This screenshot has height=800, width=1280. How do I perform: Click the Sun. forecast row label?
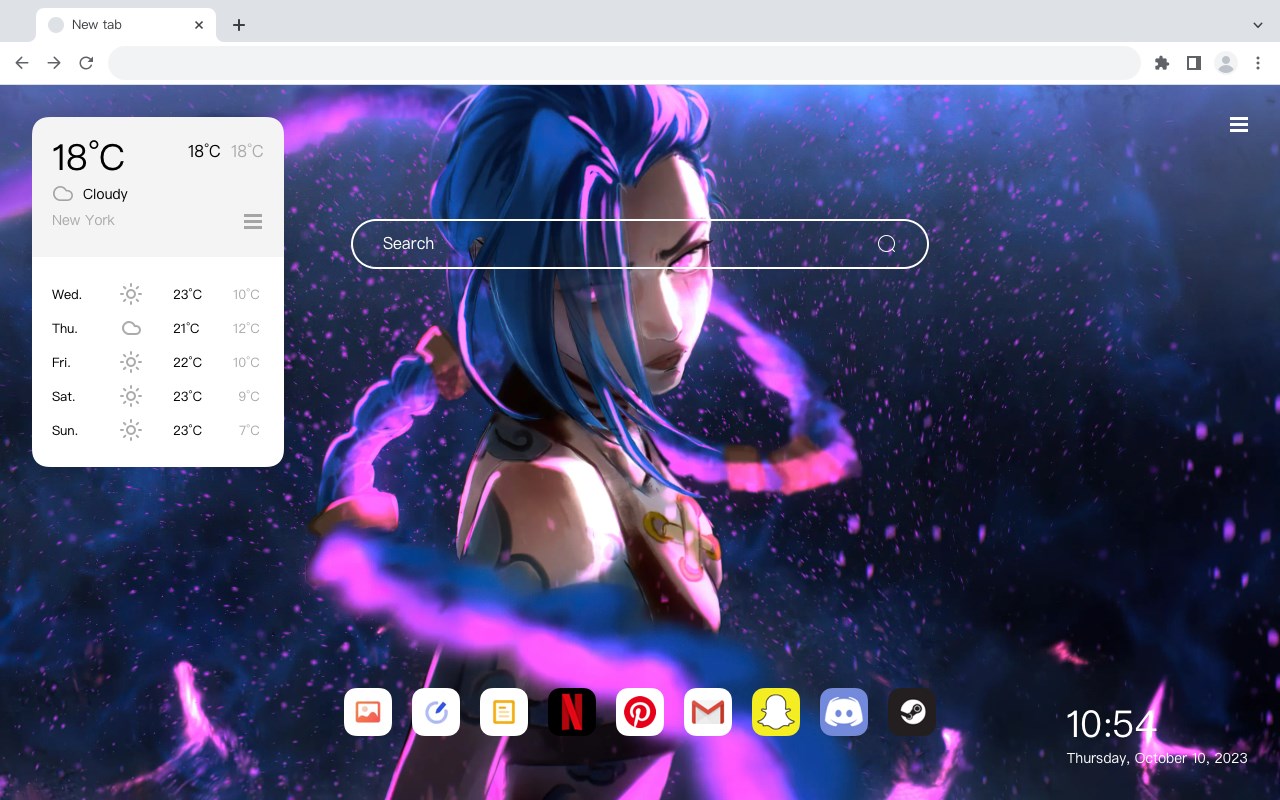[65, 430]
